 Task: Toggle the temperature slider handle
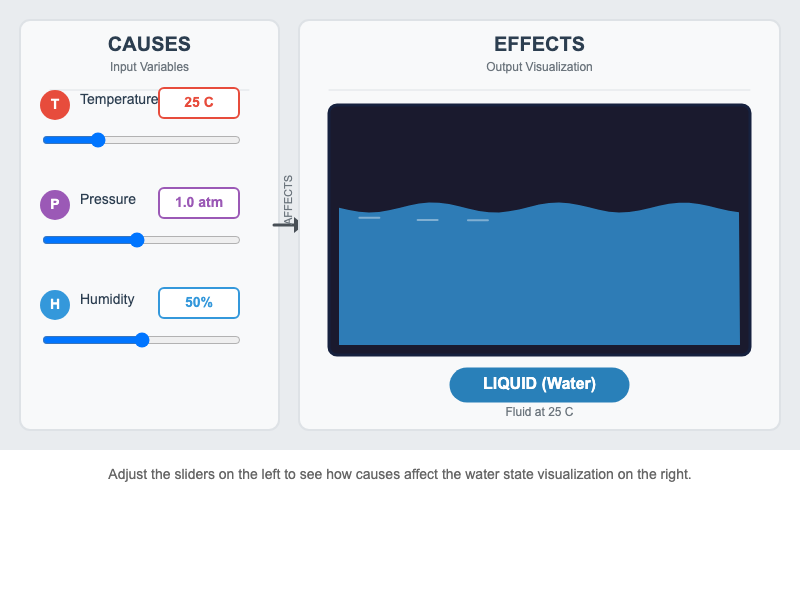point(97,140)
